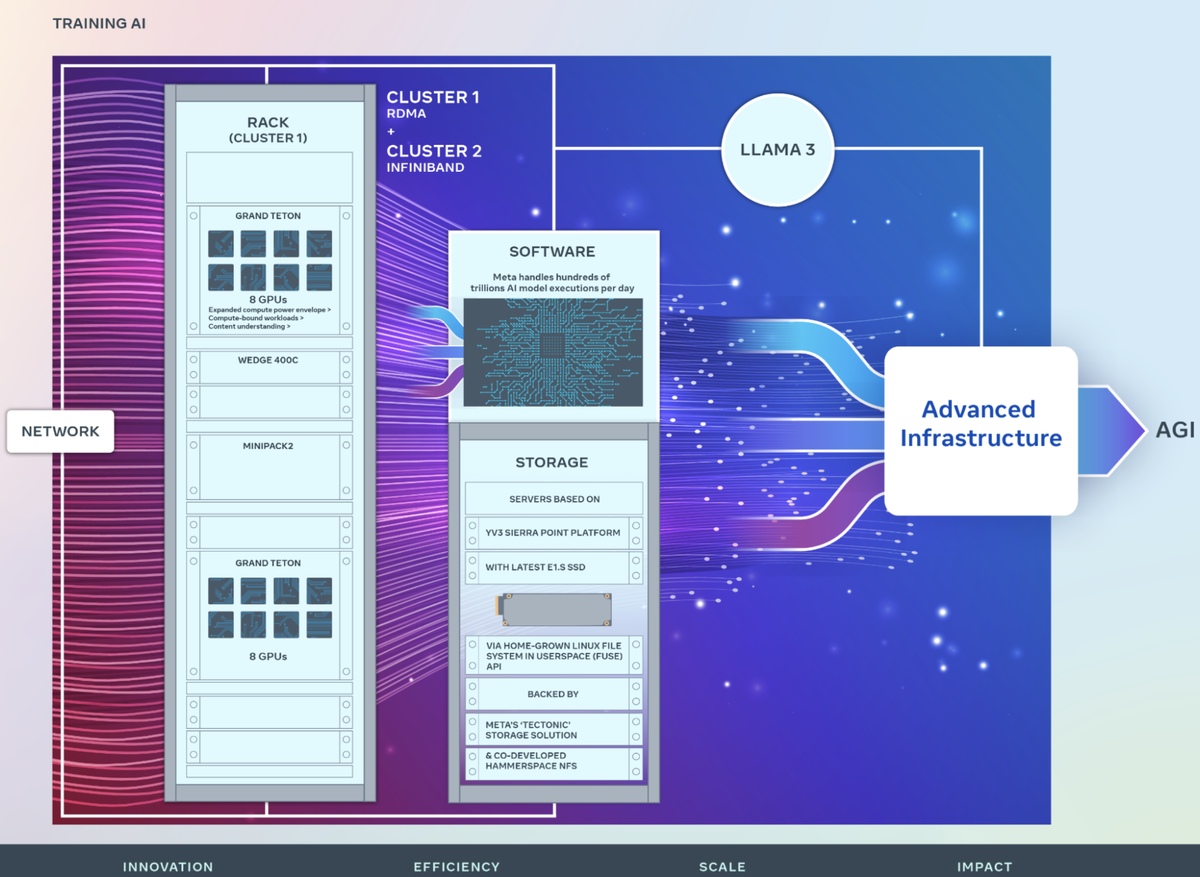
Task: Open 'Content understanding >' link
Action: pyautogui.click(x=250, y=326)
